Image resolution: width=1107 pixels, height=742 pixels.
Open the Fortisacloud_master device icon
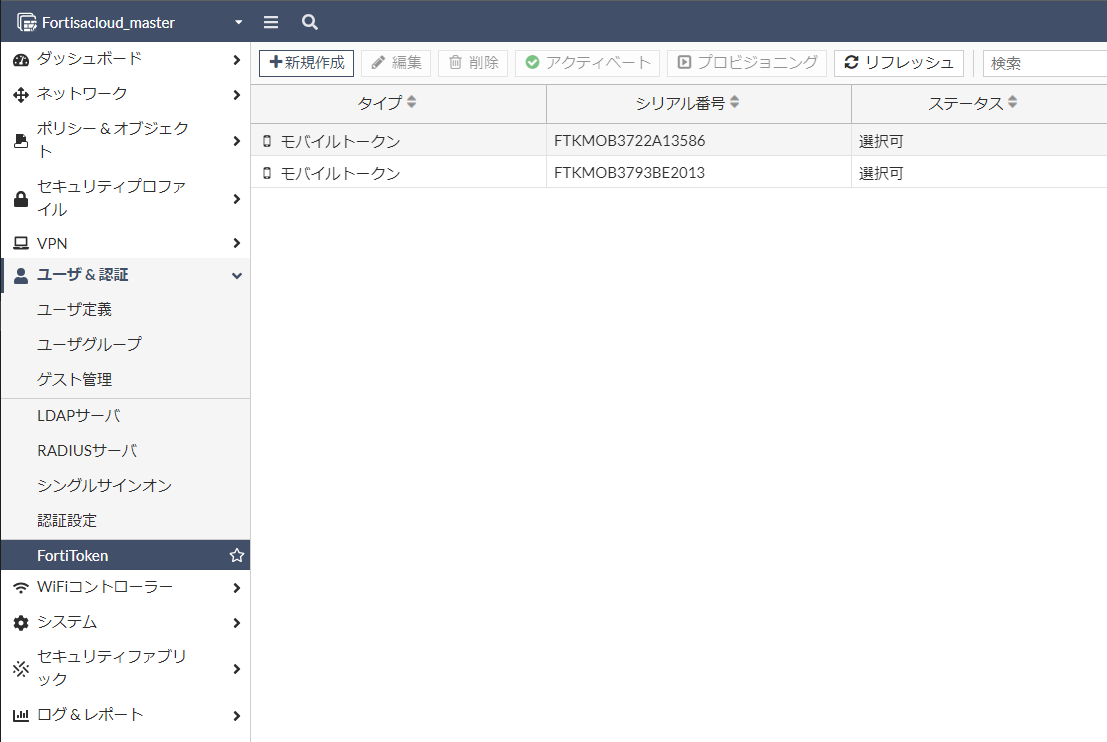pyautogui.click(x=27, y=23)
